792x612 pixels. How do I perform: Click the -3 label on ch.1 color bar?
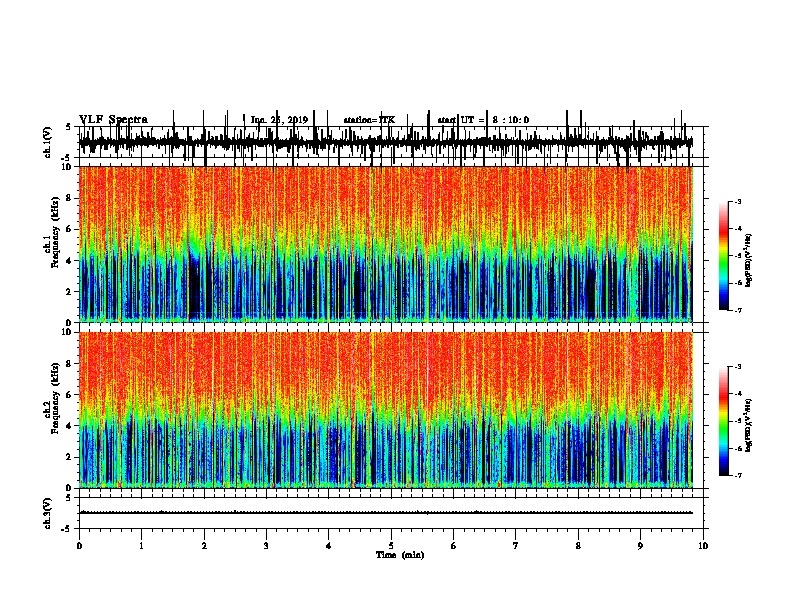[x=737, y=202]
